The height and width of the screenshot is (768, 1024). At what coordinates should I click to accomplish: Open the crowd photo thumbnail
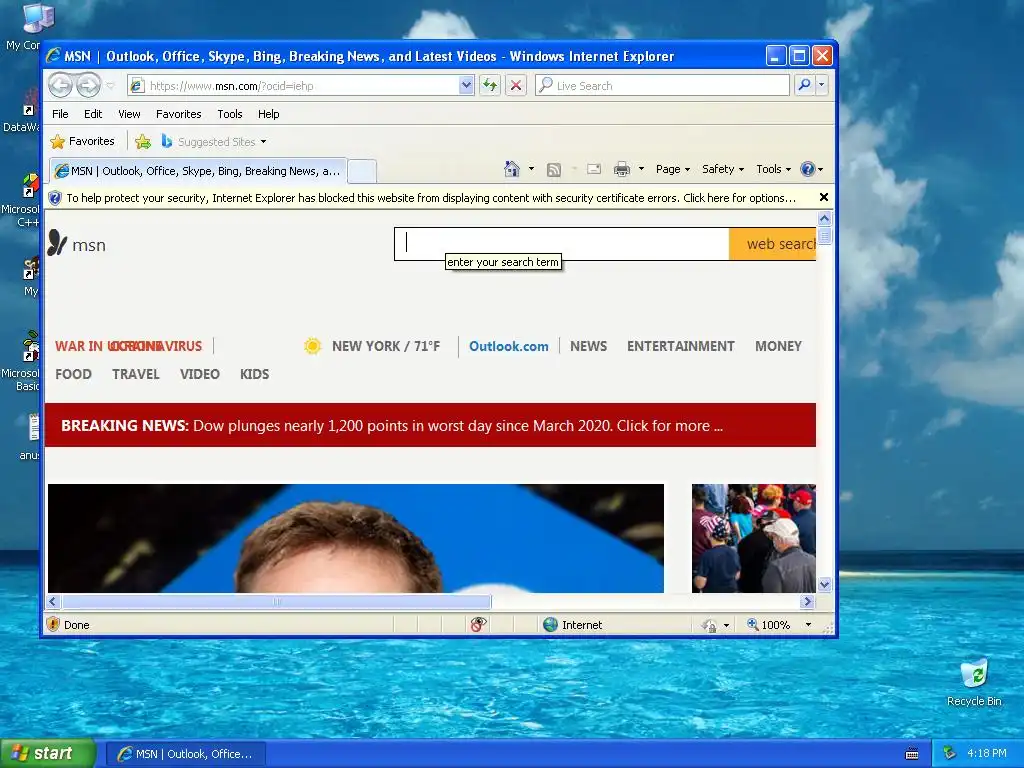click(754, 538)
